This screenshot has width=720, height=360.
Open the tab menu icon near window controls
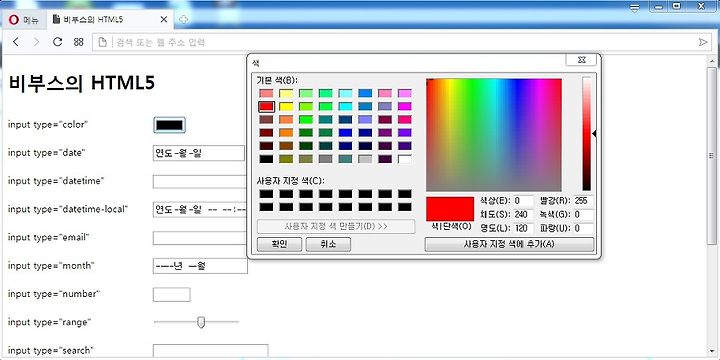coord(636,8)
